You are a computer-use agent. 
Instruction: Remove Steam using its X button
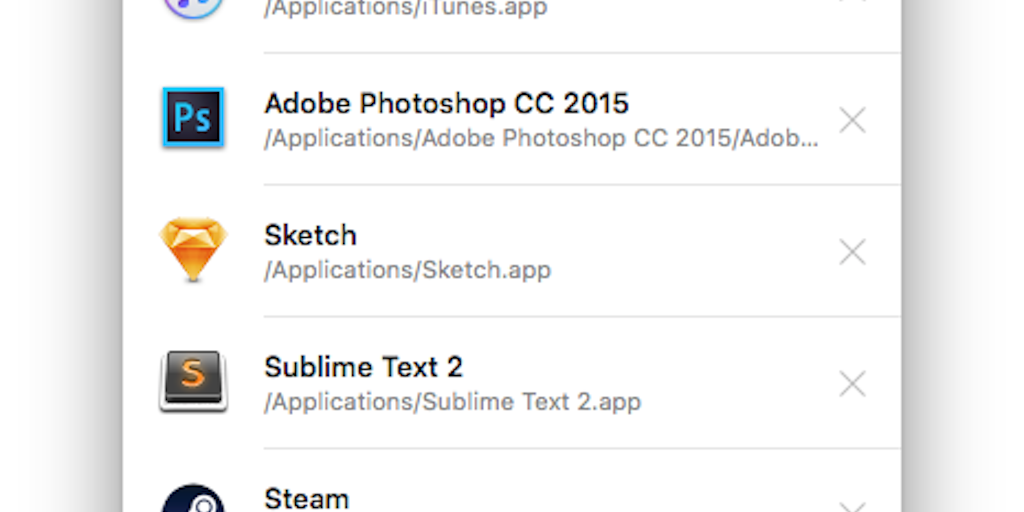(852, 507)
